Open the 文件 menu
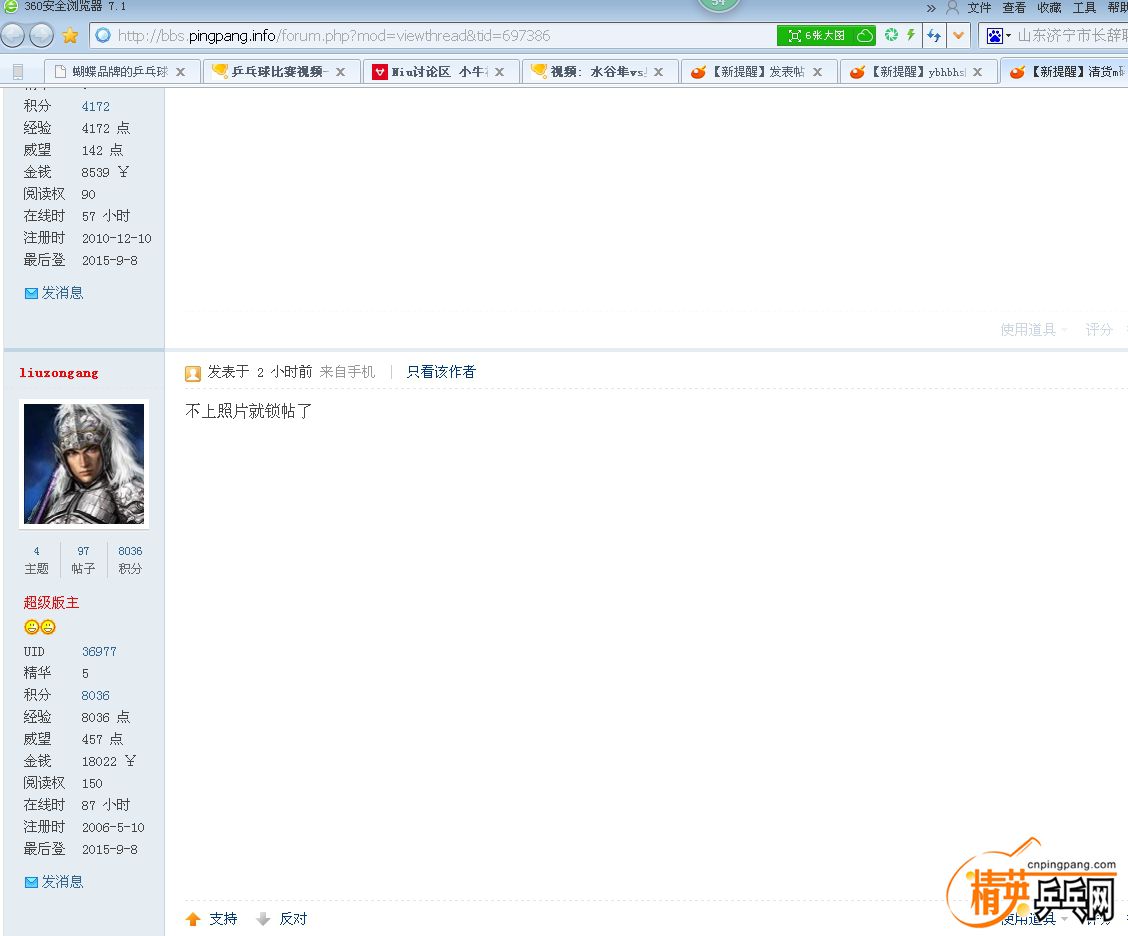 (x=979, y=7)
